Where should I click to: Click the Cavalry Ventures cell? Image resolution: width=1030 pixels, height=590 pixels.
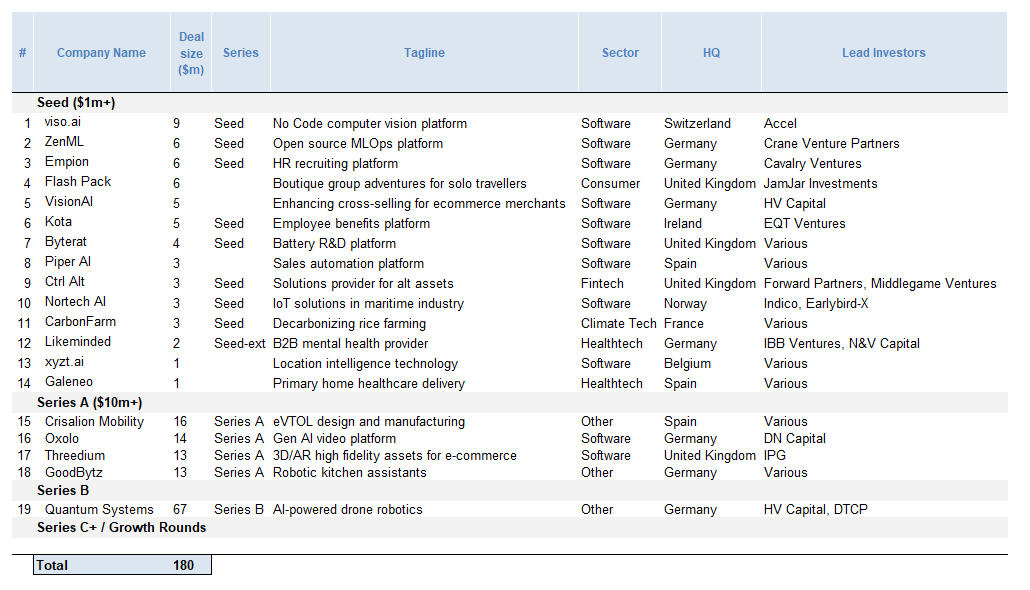pos(813,164)
